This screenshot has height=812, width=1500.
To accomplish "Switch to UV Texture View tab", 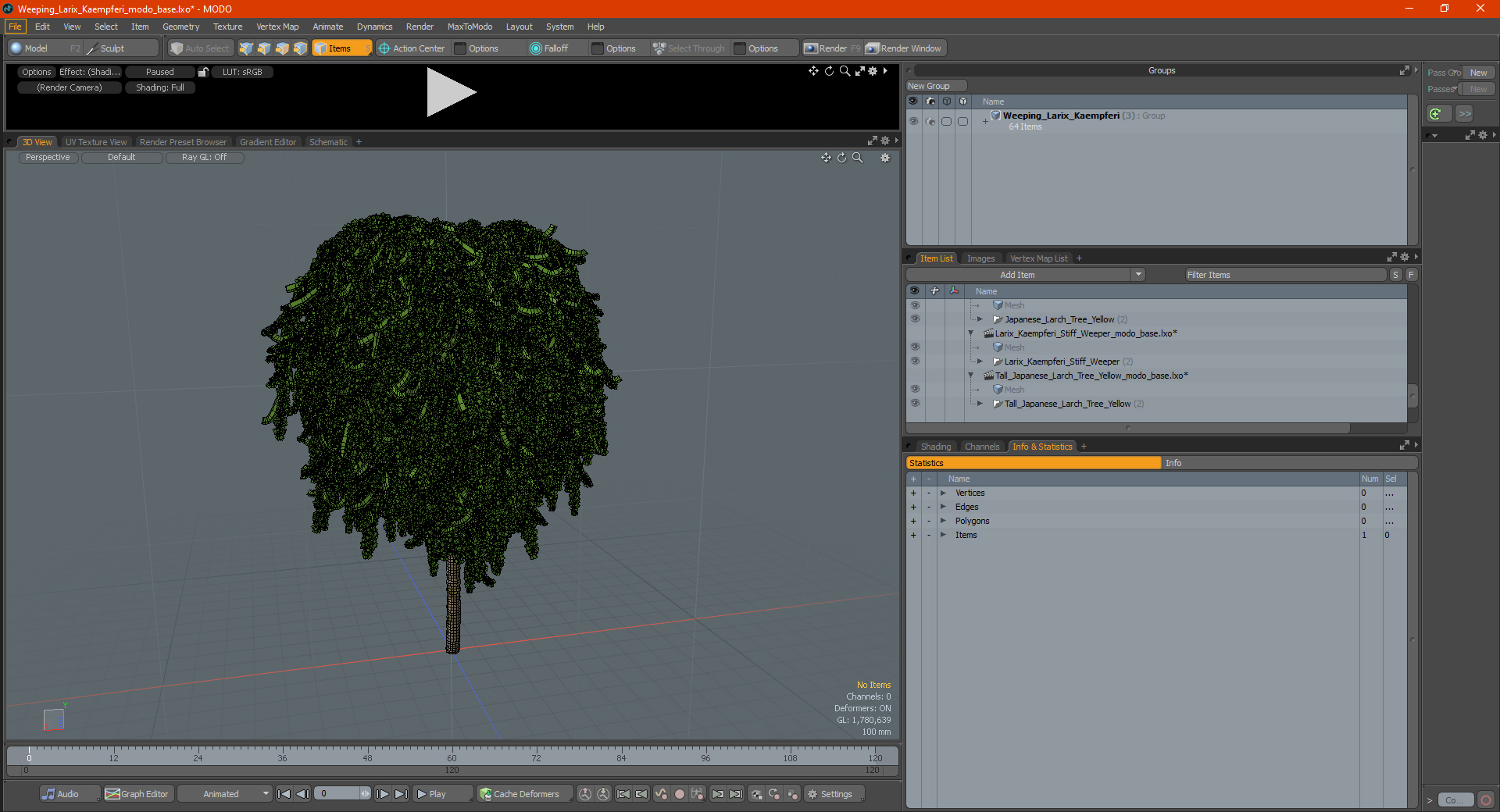I will tap(95, 142).
